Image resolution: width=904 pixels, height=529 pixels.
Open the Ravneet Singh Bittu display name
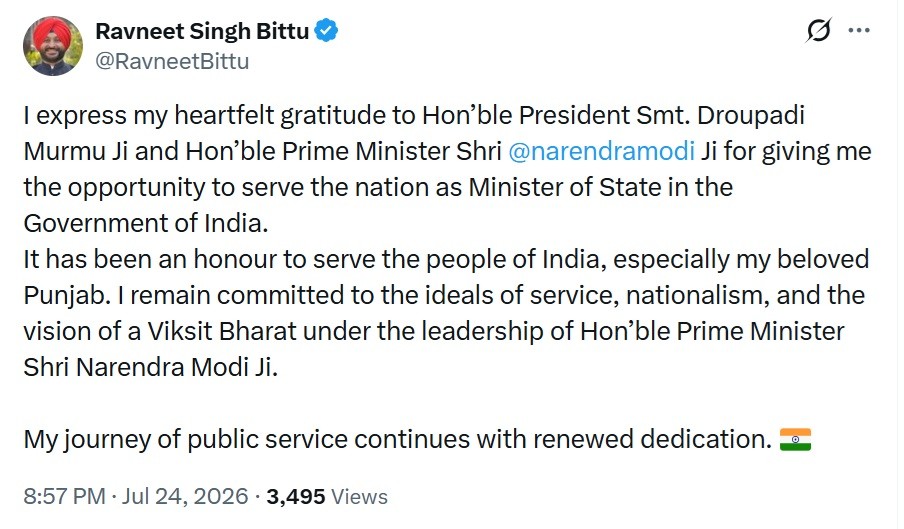[x=202, y=31]
